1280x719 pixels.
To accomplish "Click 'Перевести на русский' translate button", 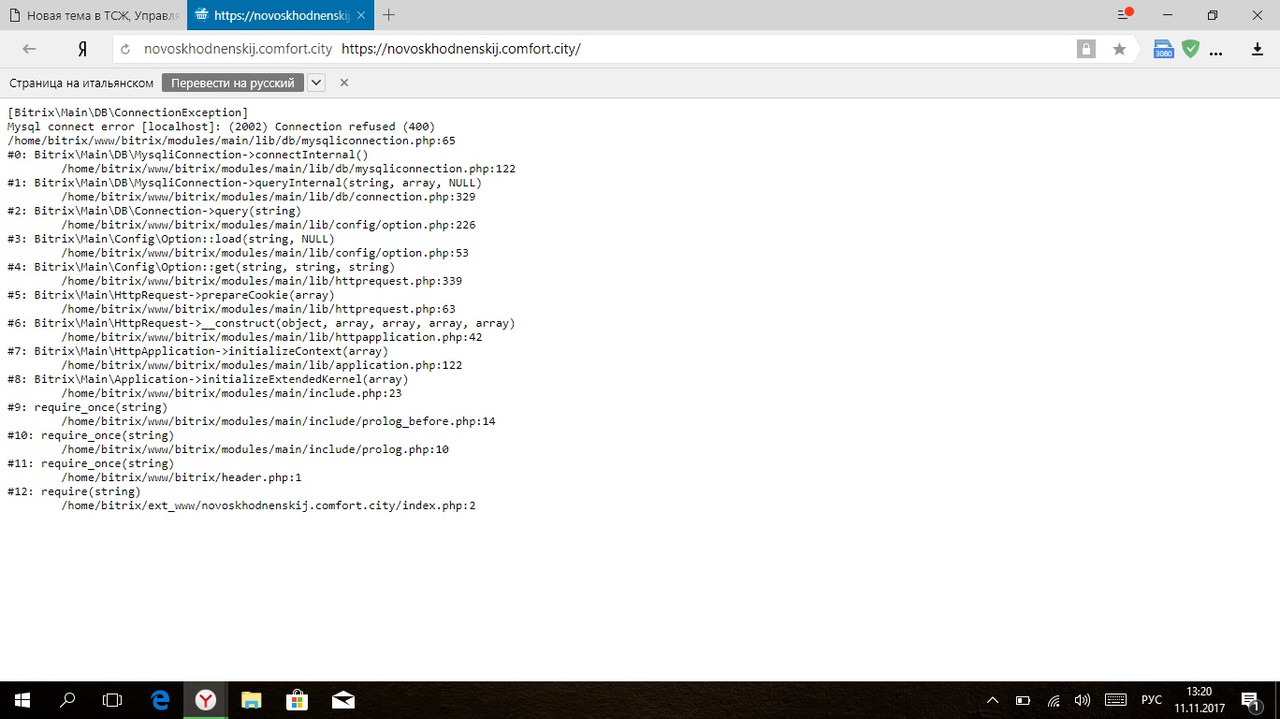I will pyautogui.click(x=233, y=83).
